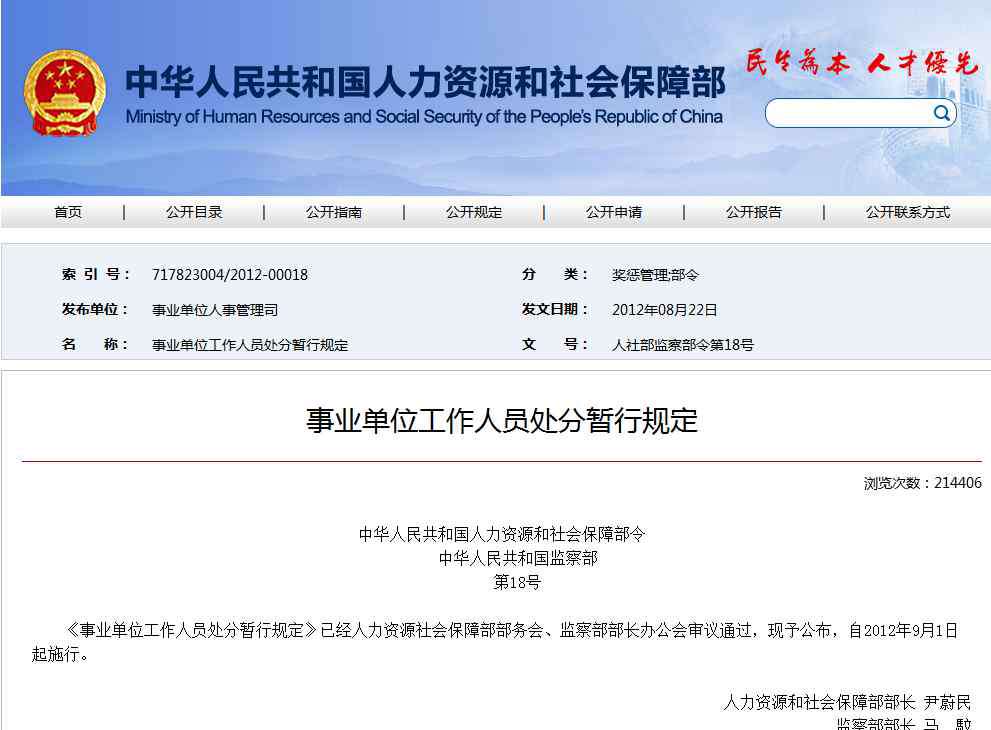Viewport: 991px width, 730px height.
Task: Click the 名称 field label
Action: pyautogui.click(x=96, y=344)
